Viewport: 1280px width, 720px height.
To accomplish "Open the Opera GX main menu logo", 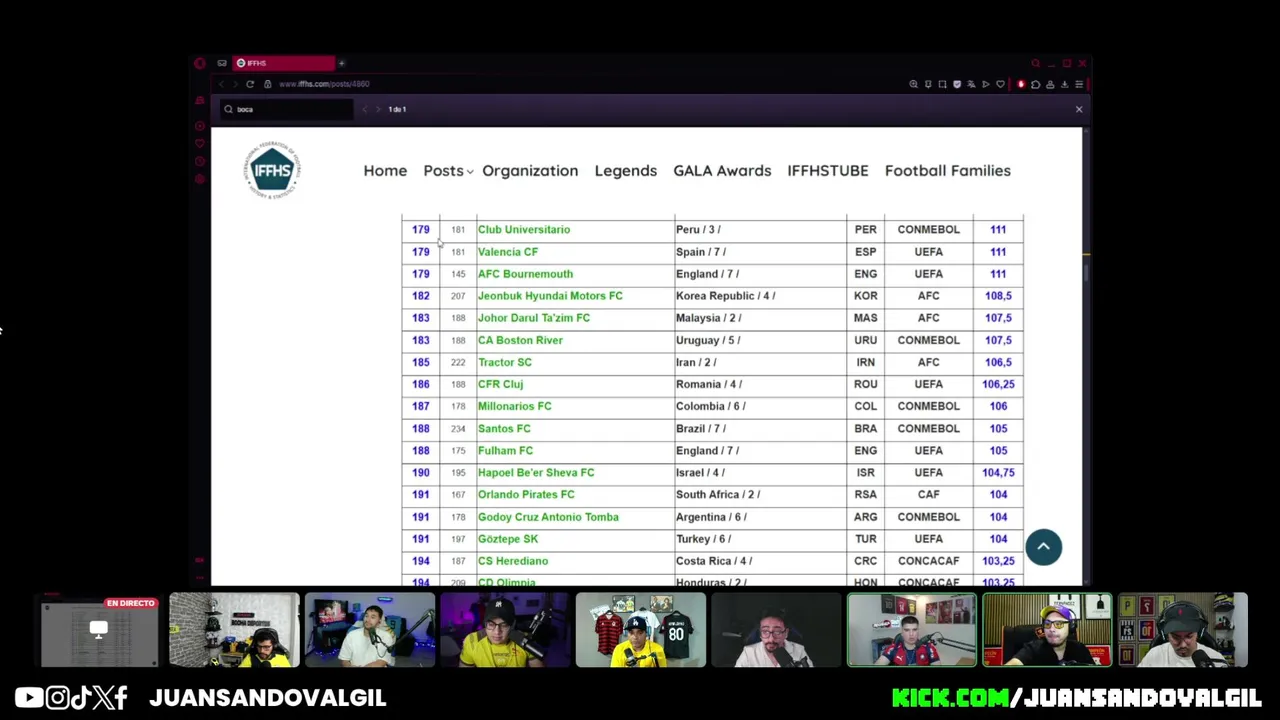I will pos(200,63).
